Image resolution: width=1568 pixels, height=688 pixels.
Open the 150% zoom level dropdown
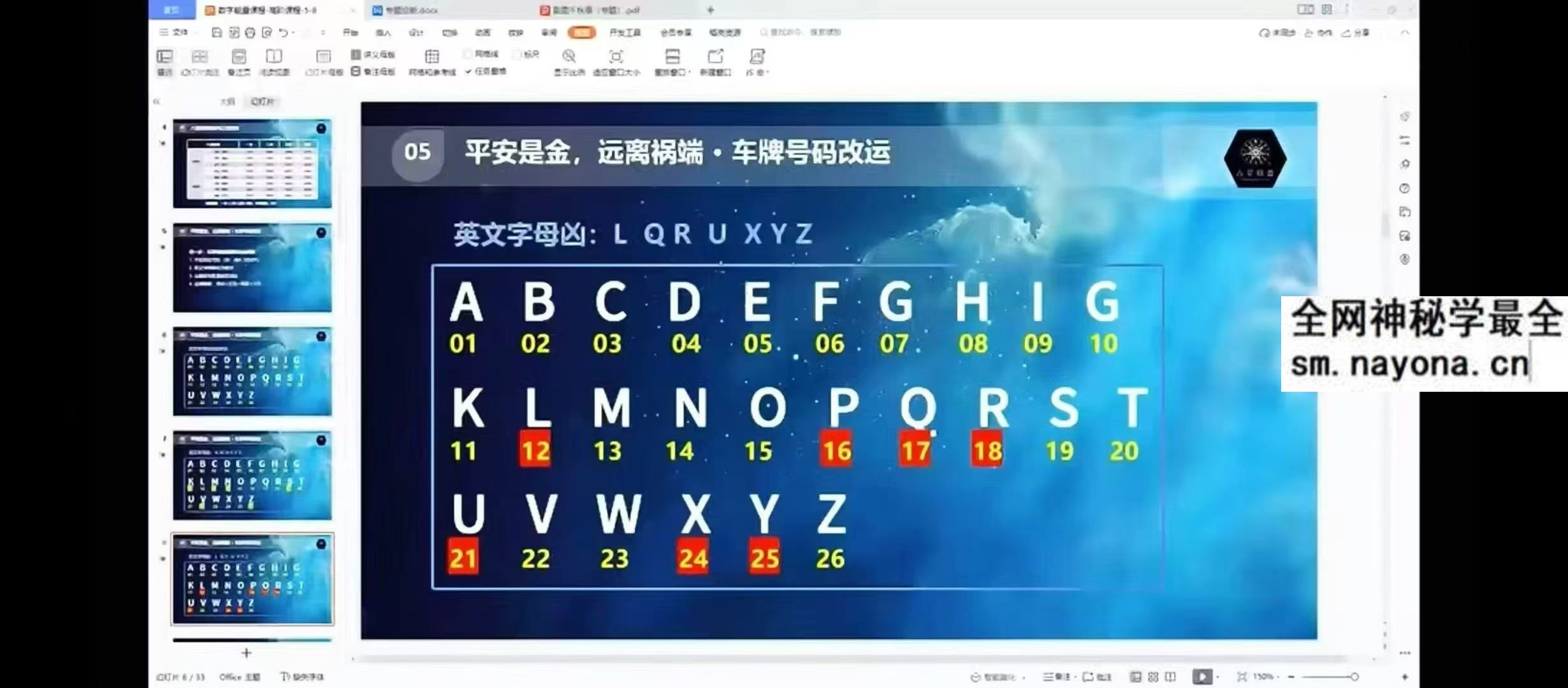pyautogui.click(x=1266, y=677)
